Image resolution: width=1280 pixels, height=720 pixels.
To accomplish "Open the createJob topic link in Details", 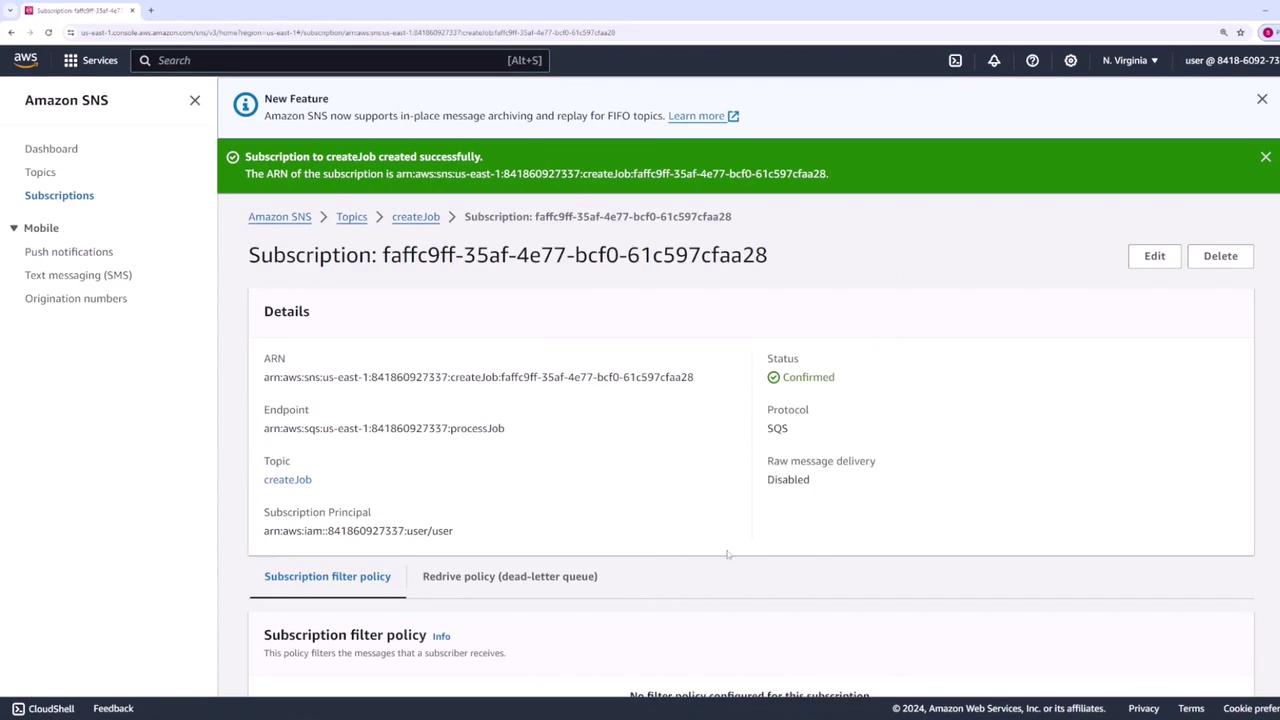I will tap(288, 480).
